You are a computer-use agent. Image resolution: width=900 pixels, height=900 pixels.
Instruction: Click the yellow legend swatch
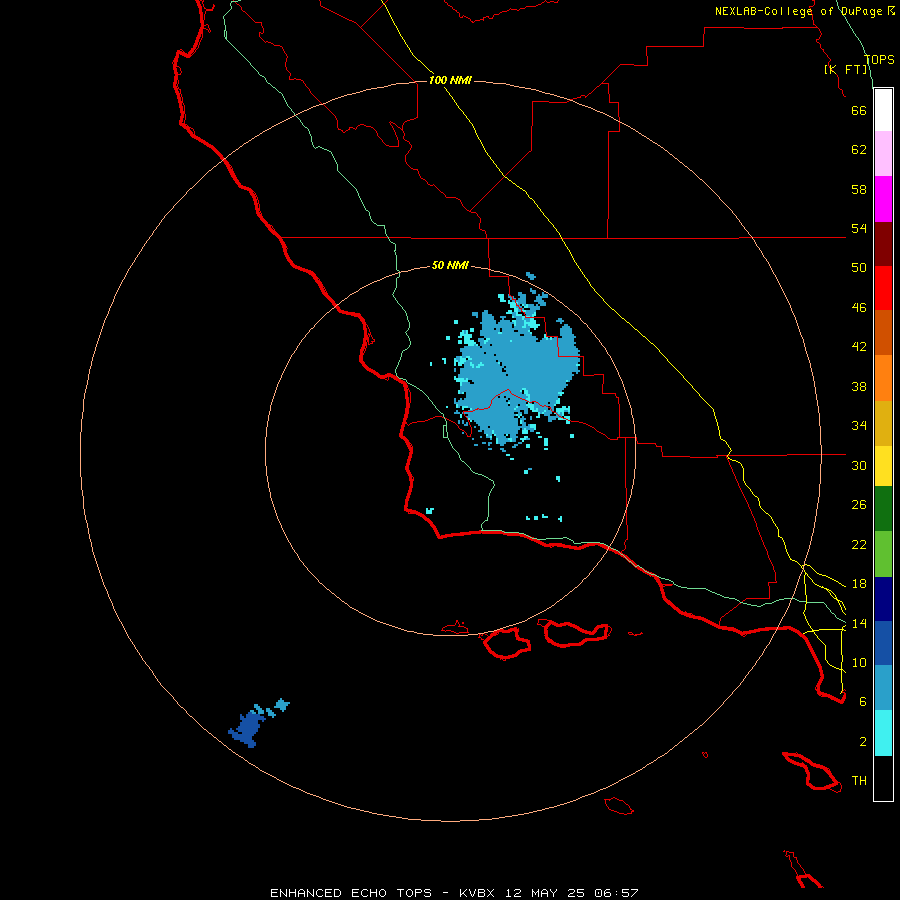tap(883, 466)
